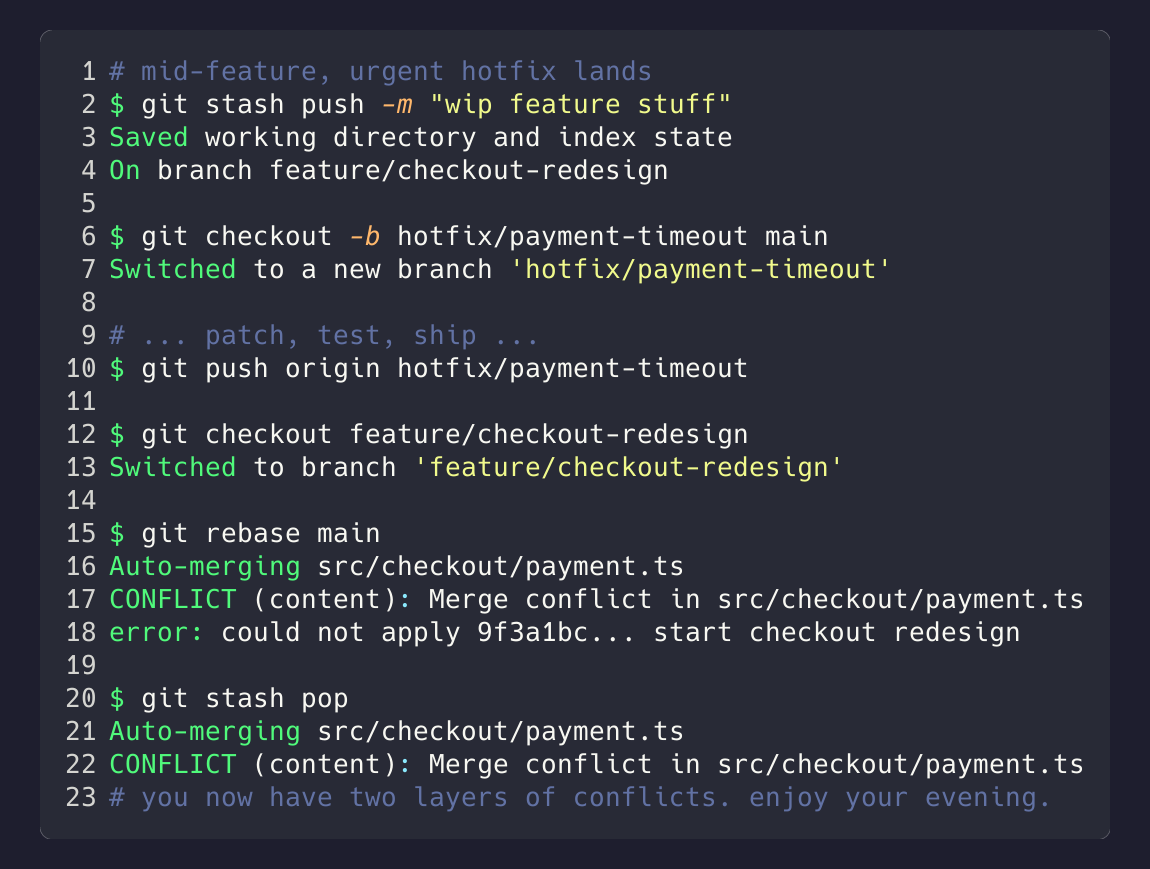Viewport: 1150px width, 869px height.
Task: Click line number 1
Action: pos(89,72)
